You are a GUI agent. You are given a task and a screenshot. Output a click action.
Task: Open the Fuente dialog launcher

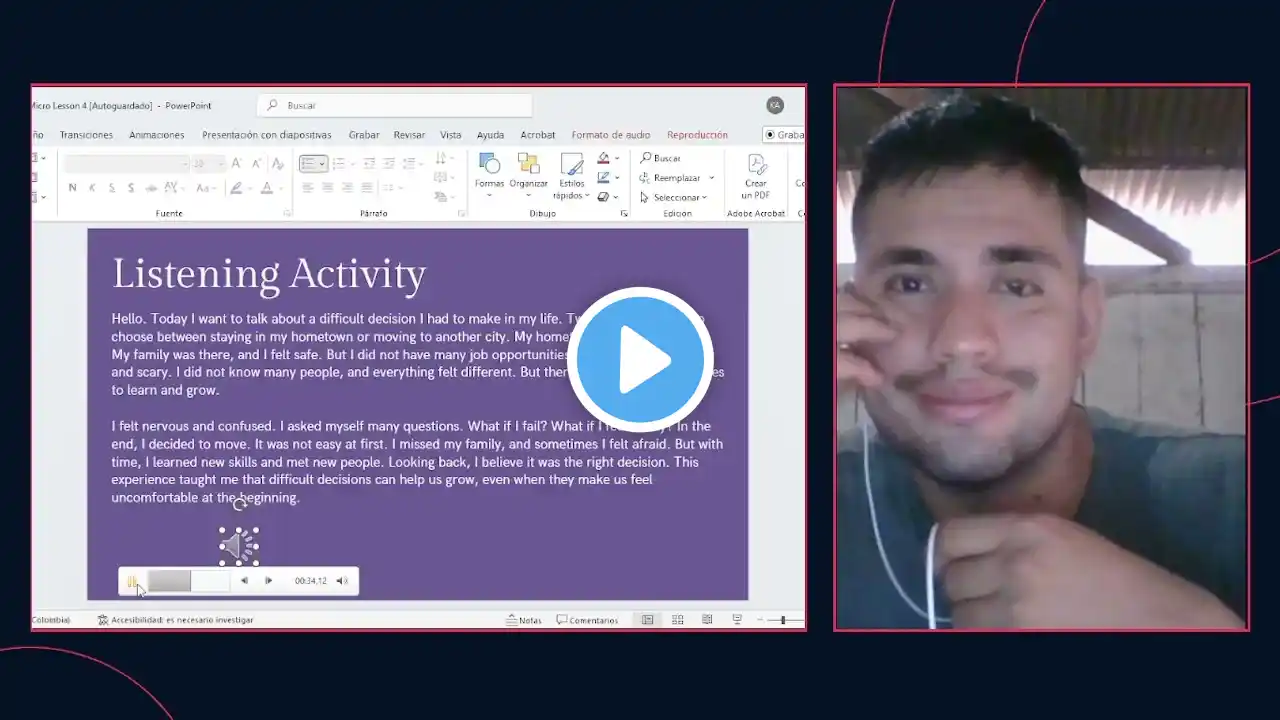pos(287,214)
